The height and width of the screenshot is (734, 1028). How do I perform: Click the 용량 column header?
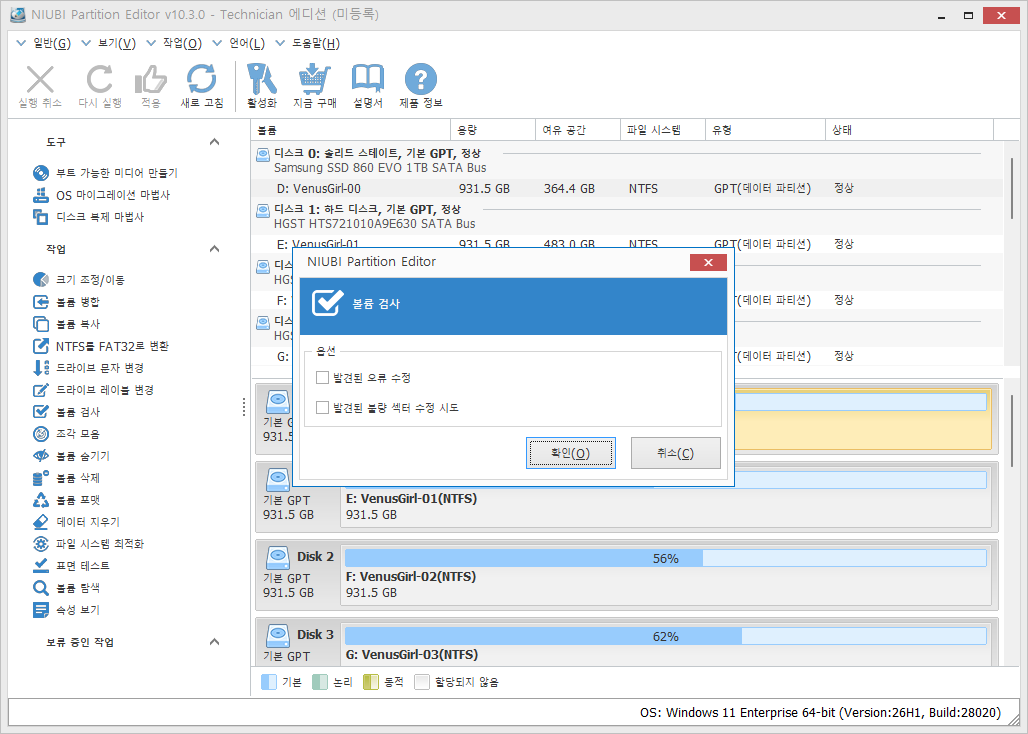pyautogui.click(x=493, y=130)
